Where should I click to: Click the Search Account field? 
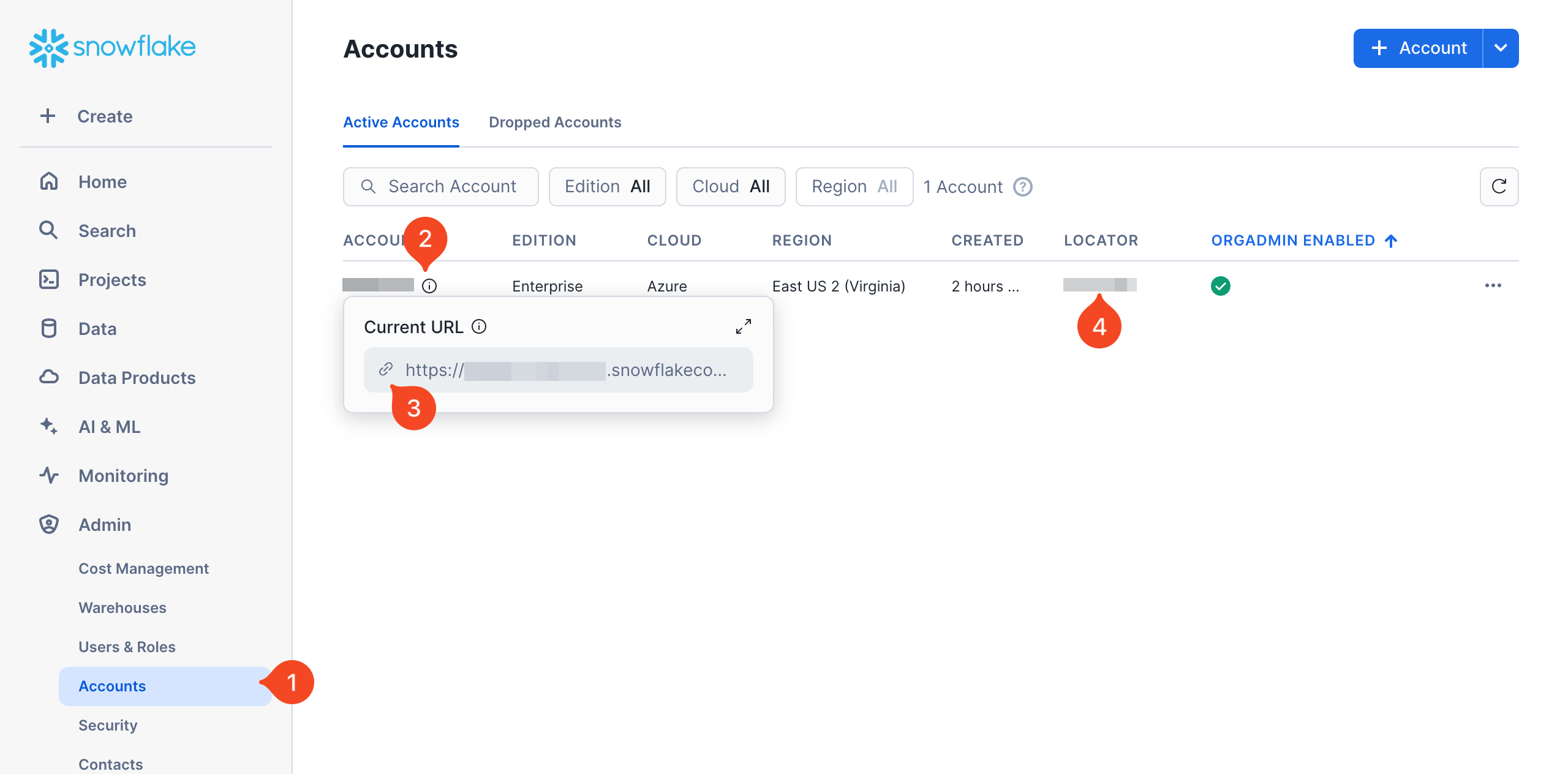441,187
